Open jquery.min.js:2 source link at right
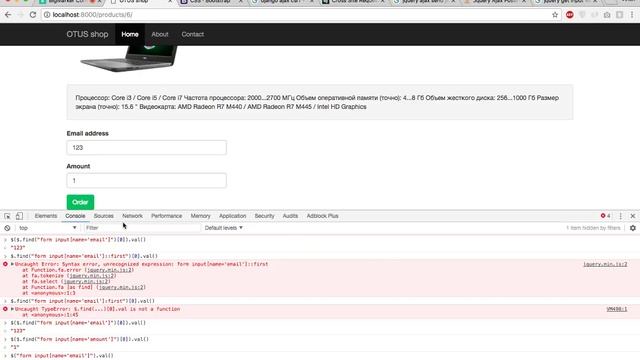Image resolution: width=640 pixels, height=360 pixels. point(605,264)
